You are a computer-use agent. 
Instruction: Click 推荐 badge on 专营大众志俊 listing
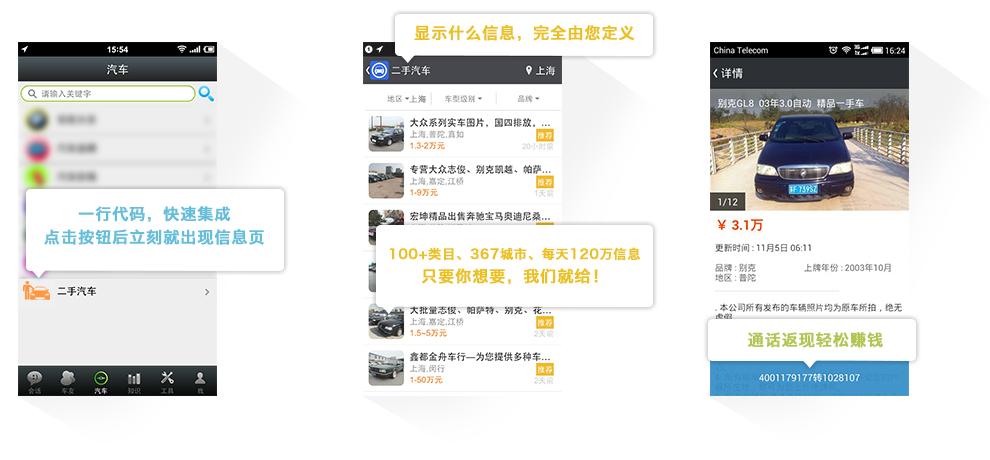pyautogui.click(x=545, y=182)
